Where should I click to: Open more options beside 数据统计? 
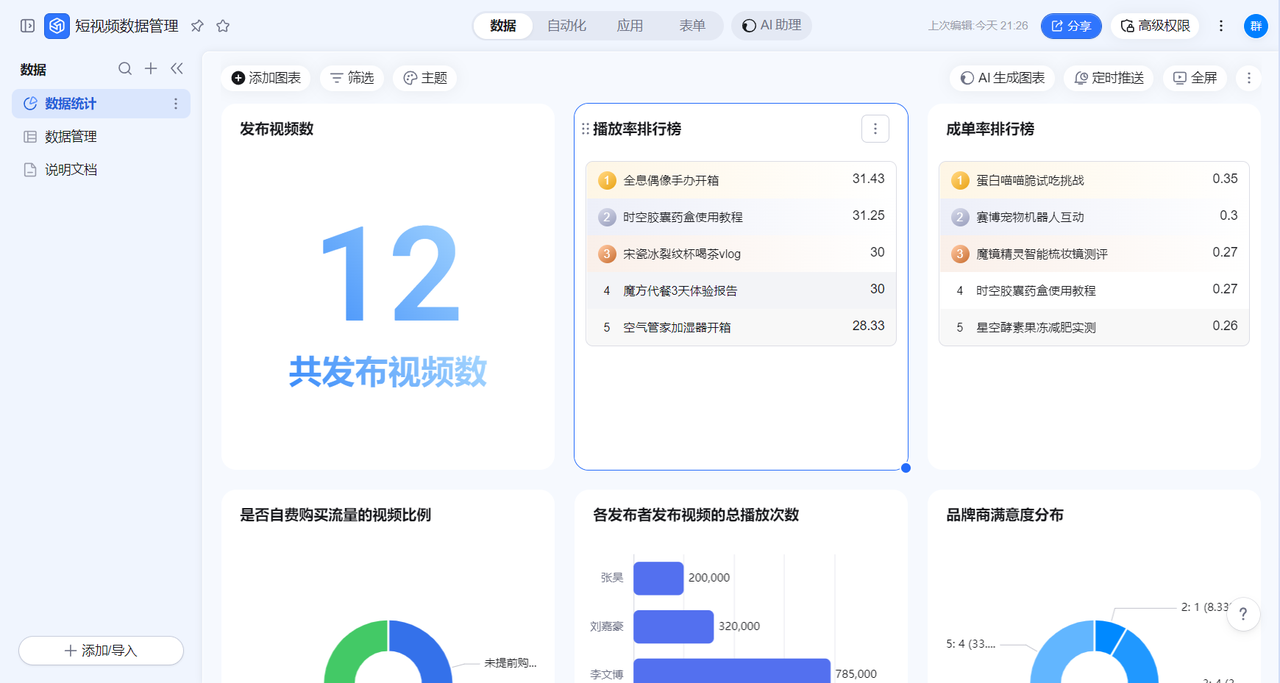176,104
